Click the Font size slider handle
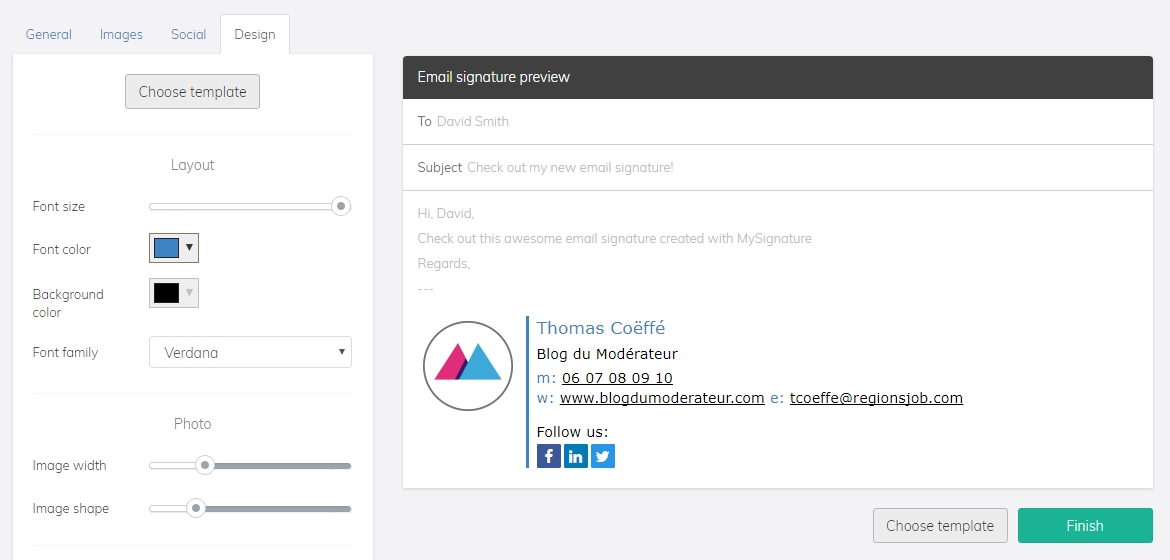This screenshot has height=560, width=1170. coord(341,206)
